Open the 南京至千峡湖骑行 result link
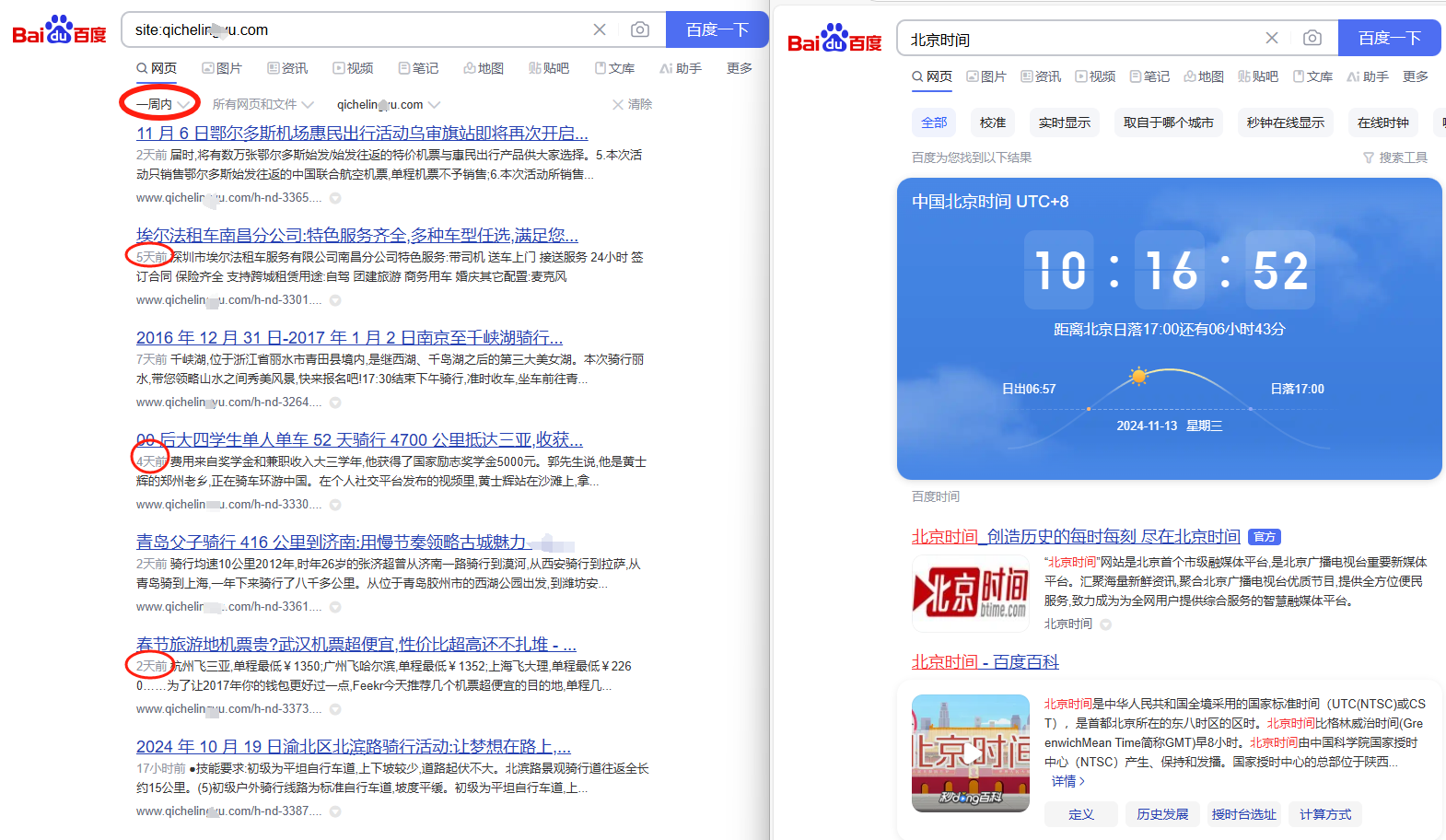Viewport: 1446px width, 840px height. (349, 338)
